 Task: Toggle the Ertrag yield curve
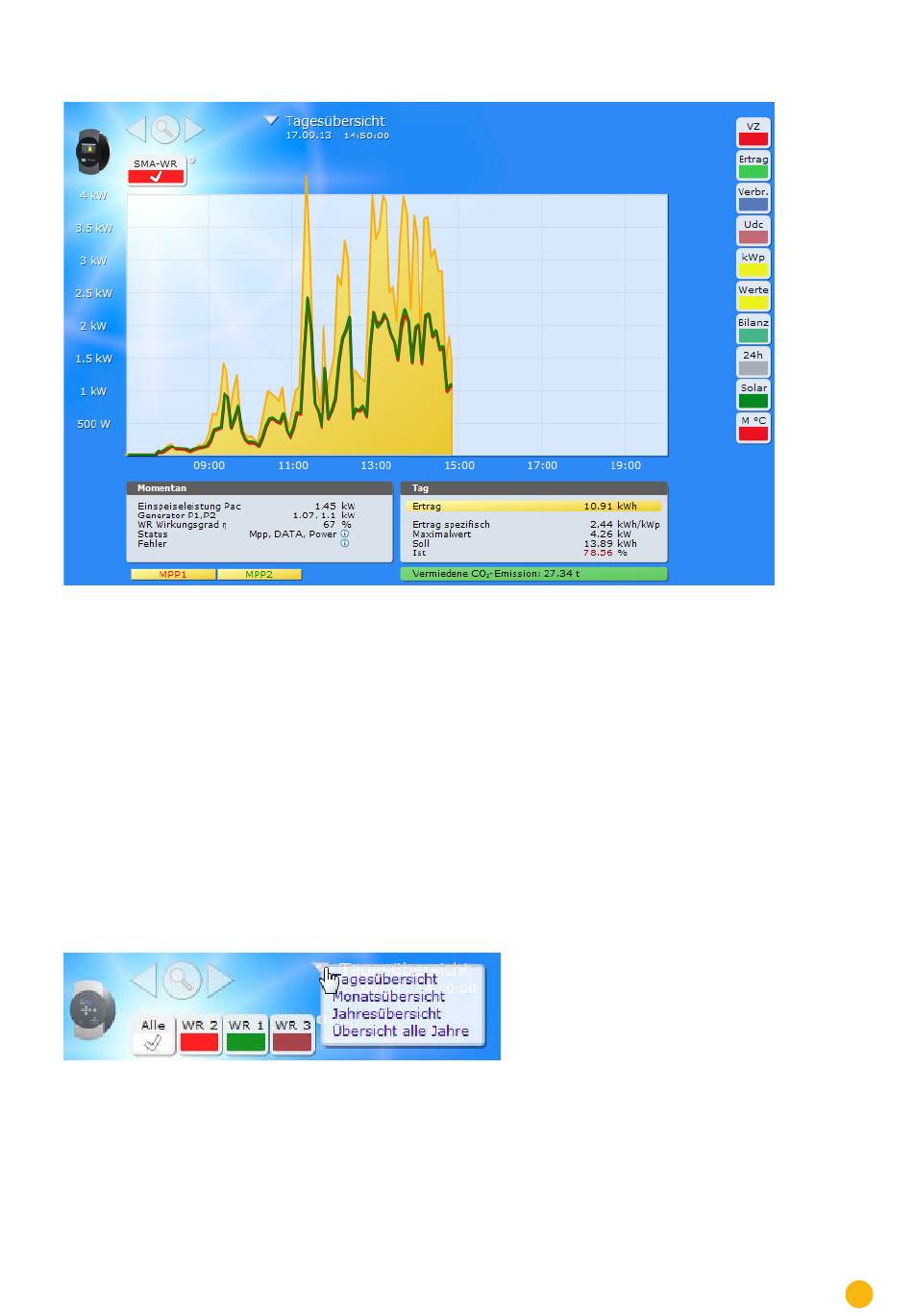pos(753,165)
